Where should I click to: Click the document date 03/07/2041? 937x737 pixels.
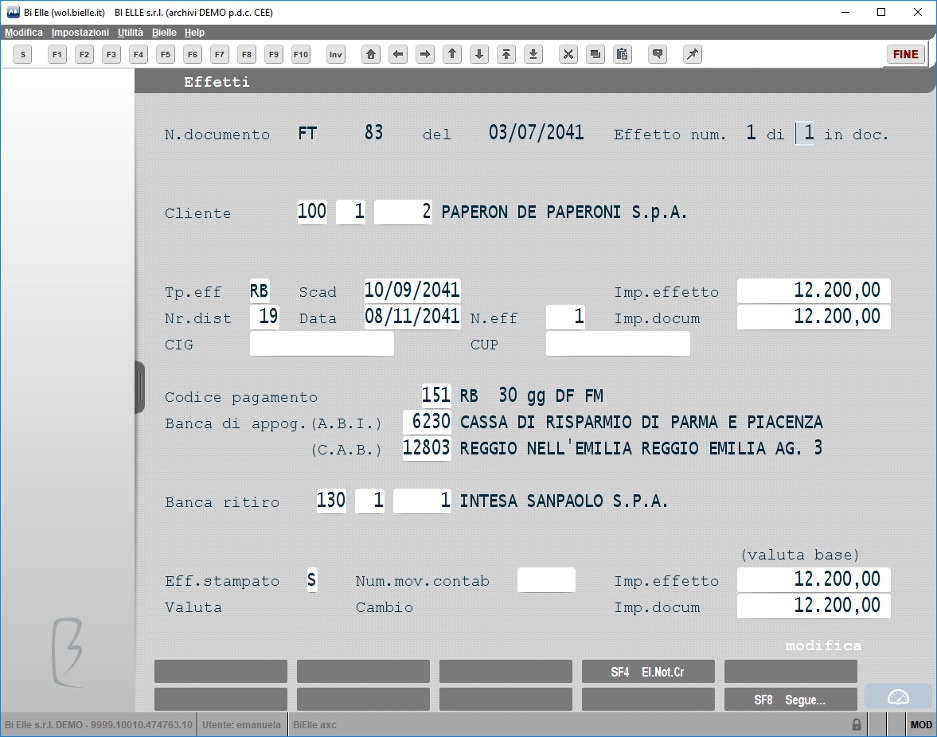[x=537, y=132]
